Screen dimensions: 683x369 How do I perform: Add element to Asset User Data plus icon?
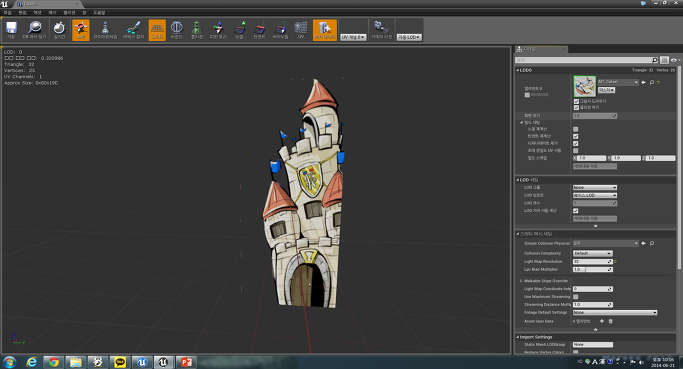pyautogui.click(x=602, y=321)
